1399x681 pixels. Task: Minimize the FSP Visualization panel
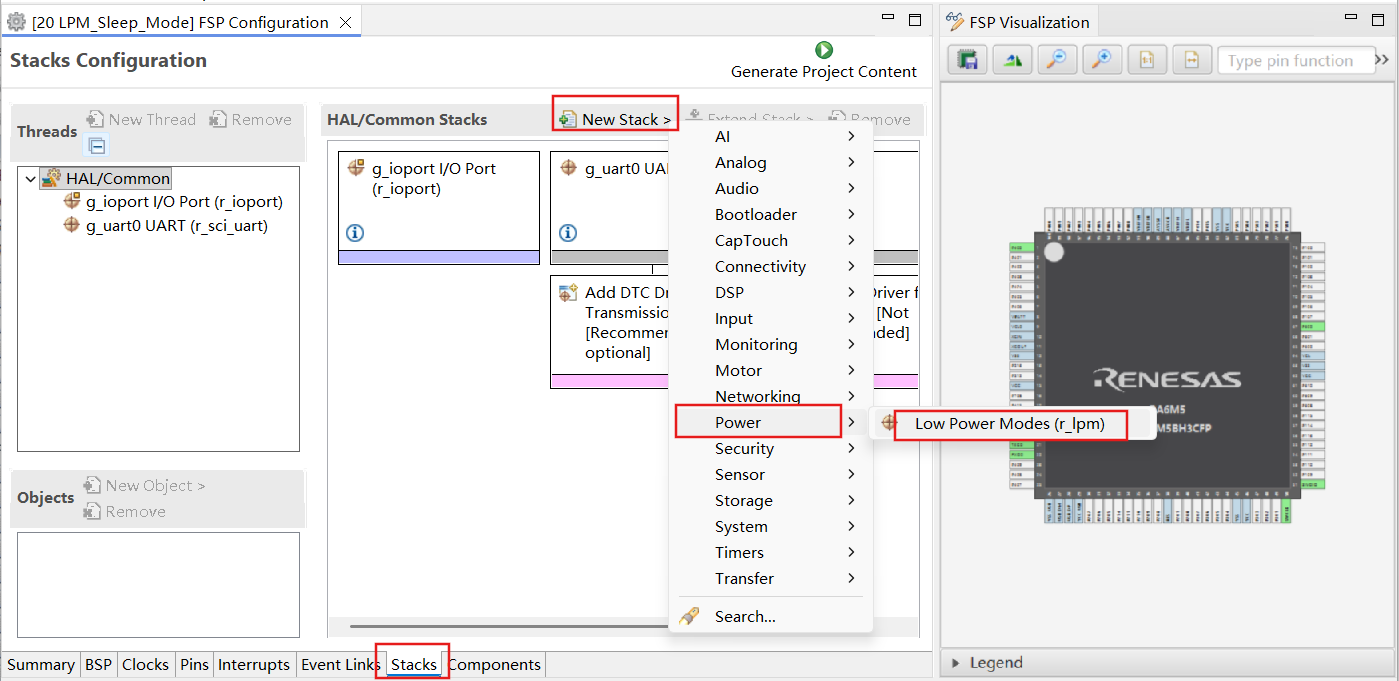tap(1349, 19)
